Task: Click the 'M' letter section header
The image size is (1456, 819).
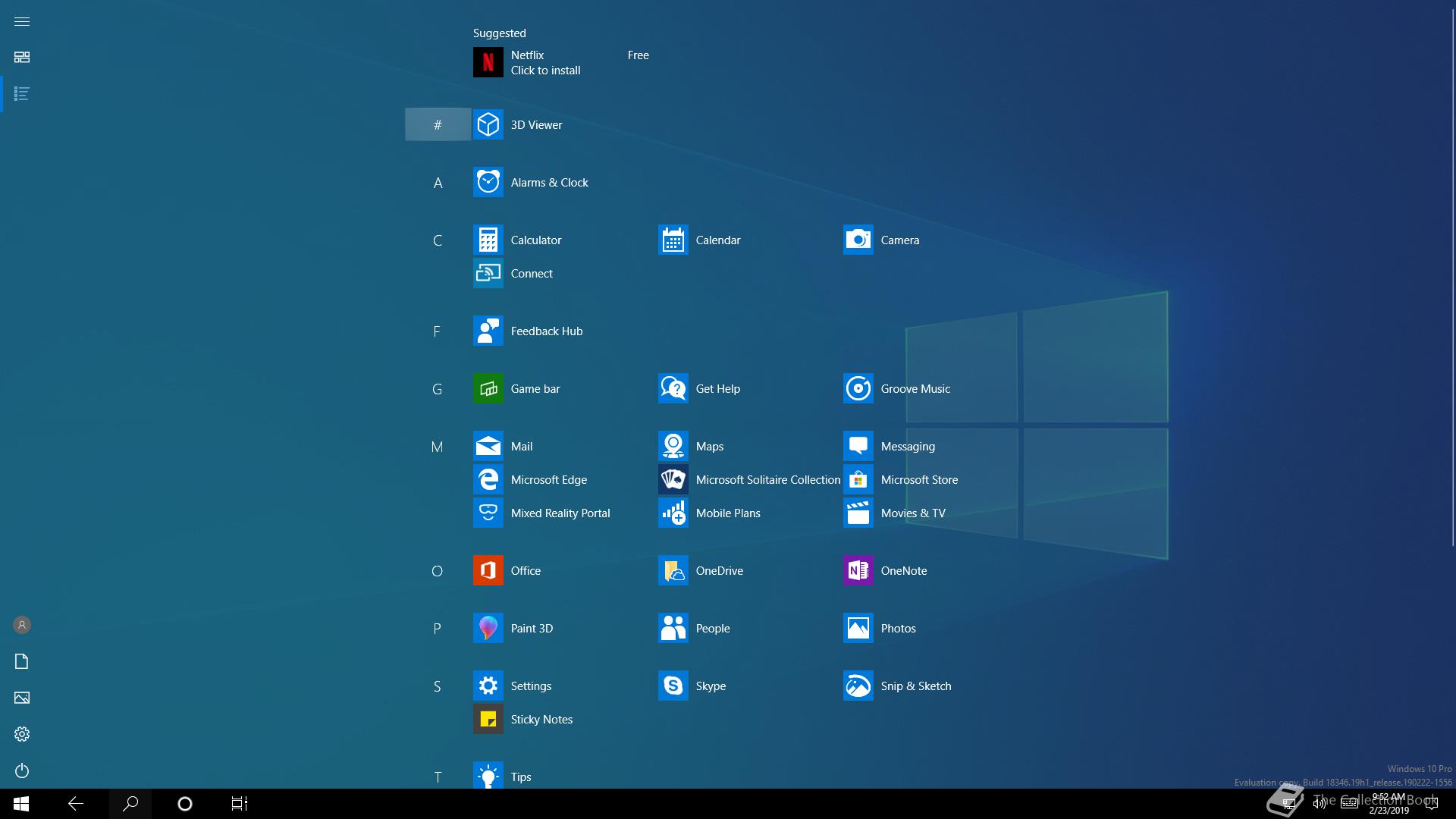Action: click(438, 447)
